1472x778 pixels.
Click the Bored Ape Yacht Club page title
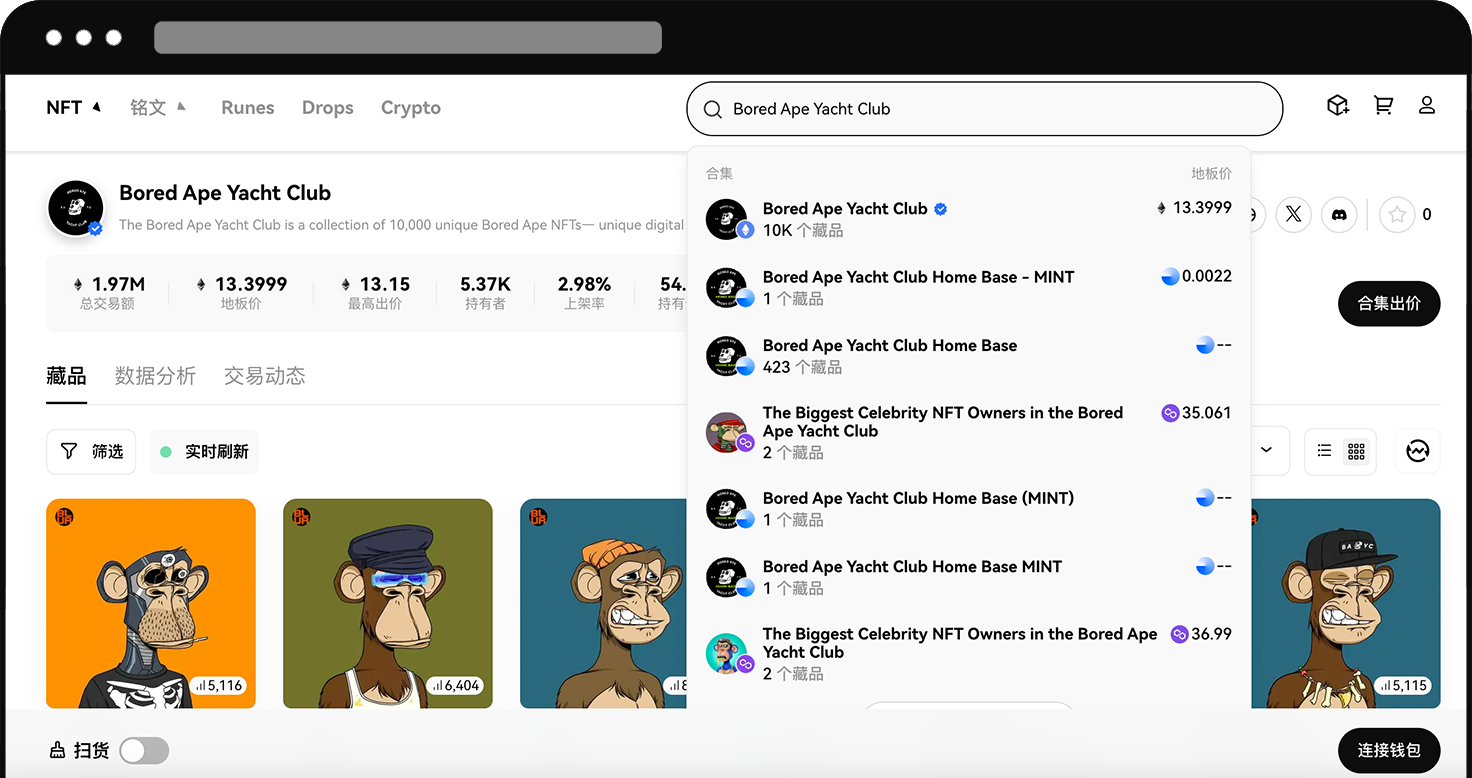coord(225,193)
